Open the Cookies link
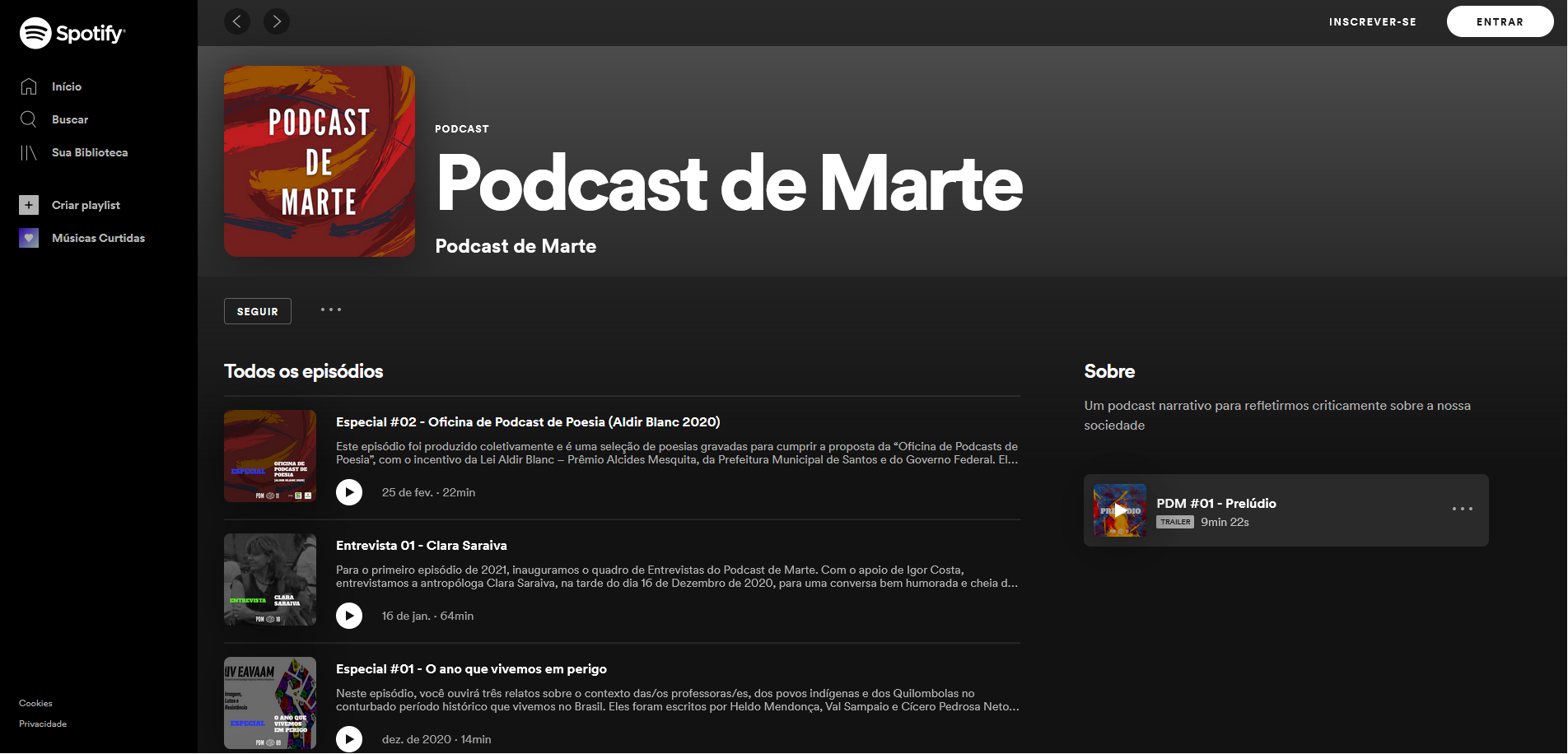 pos(35,704)
